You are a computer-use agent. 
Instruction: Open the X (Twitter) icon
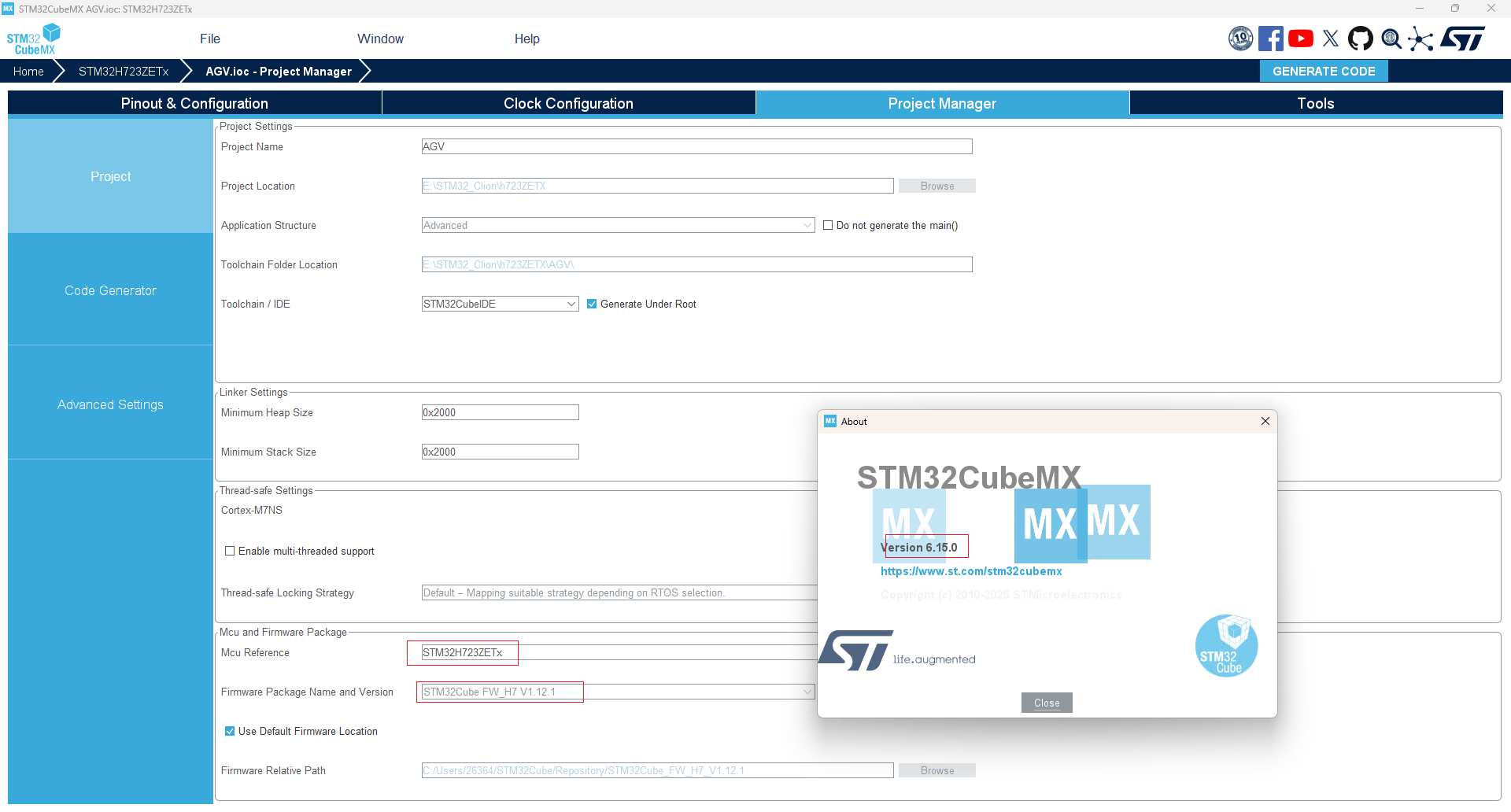[x=1331, y=38]
